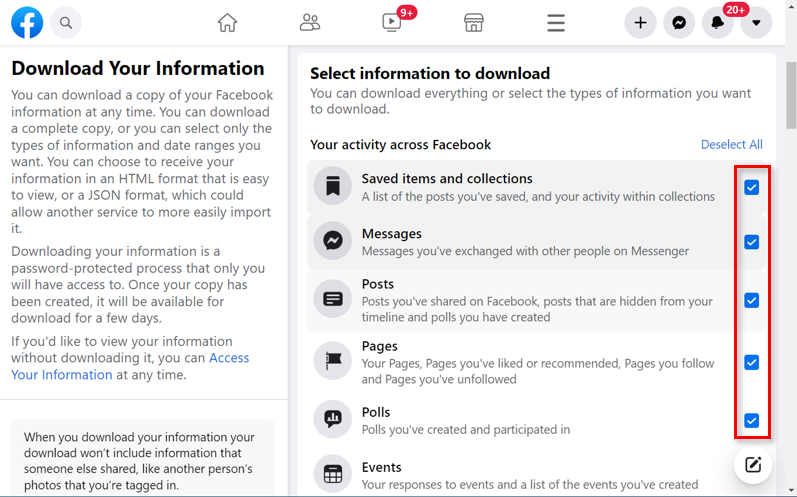The width and height of the screenshot is (797, 497).
Task: Open the Create plus menu
Action: (x=640, y=23)
